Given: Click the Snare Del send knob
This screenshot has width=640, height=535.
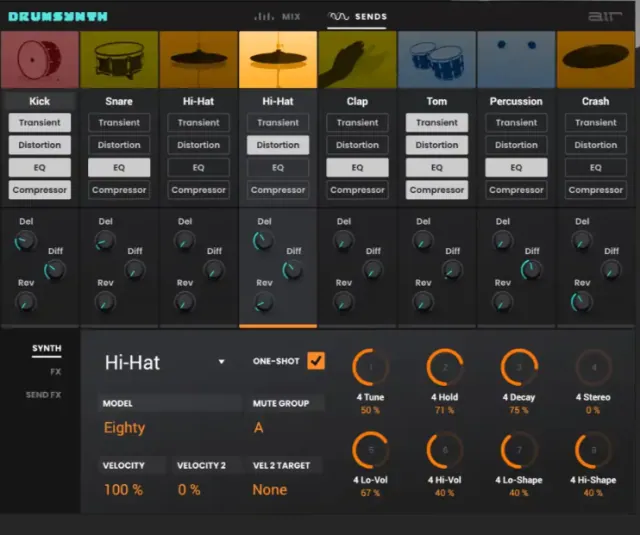Looking at the screenshot, I should pos(105,241).
